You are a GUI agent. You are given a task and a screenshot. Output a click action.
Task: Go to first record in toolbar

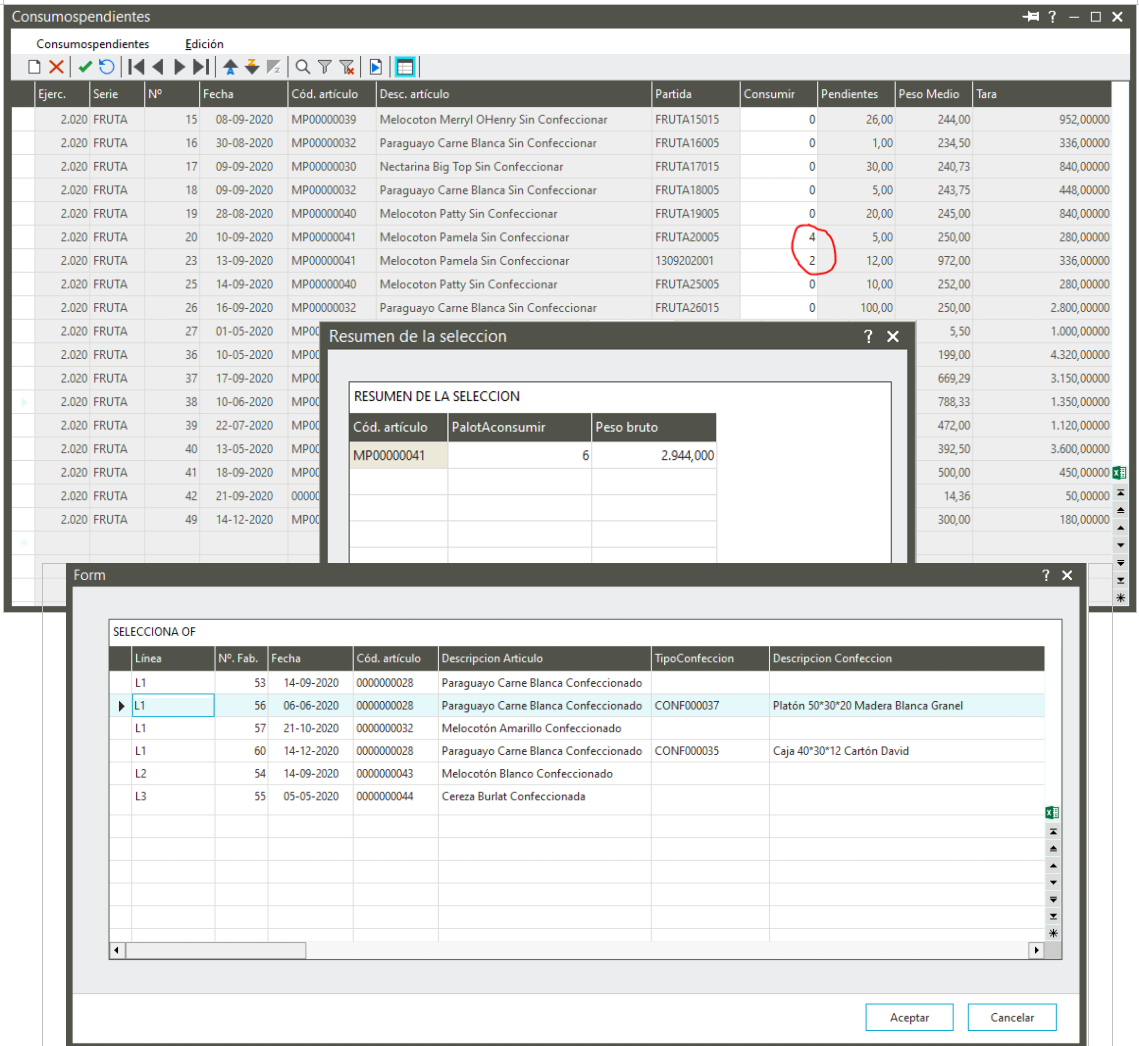[136, 67]
